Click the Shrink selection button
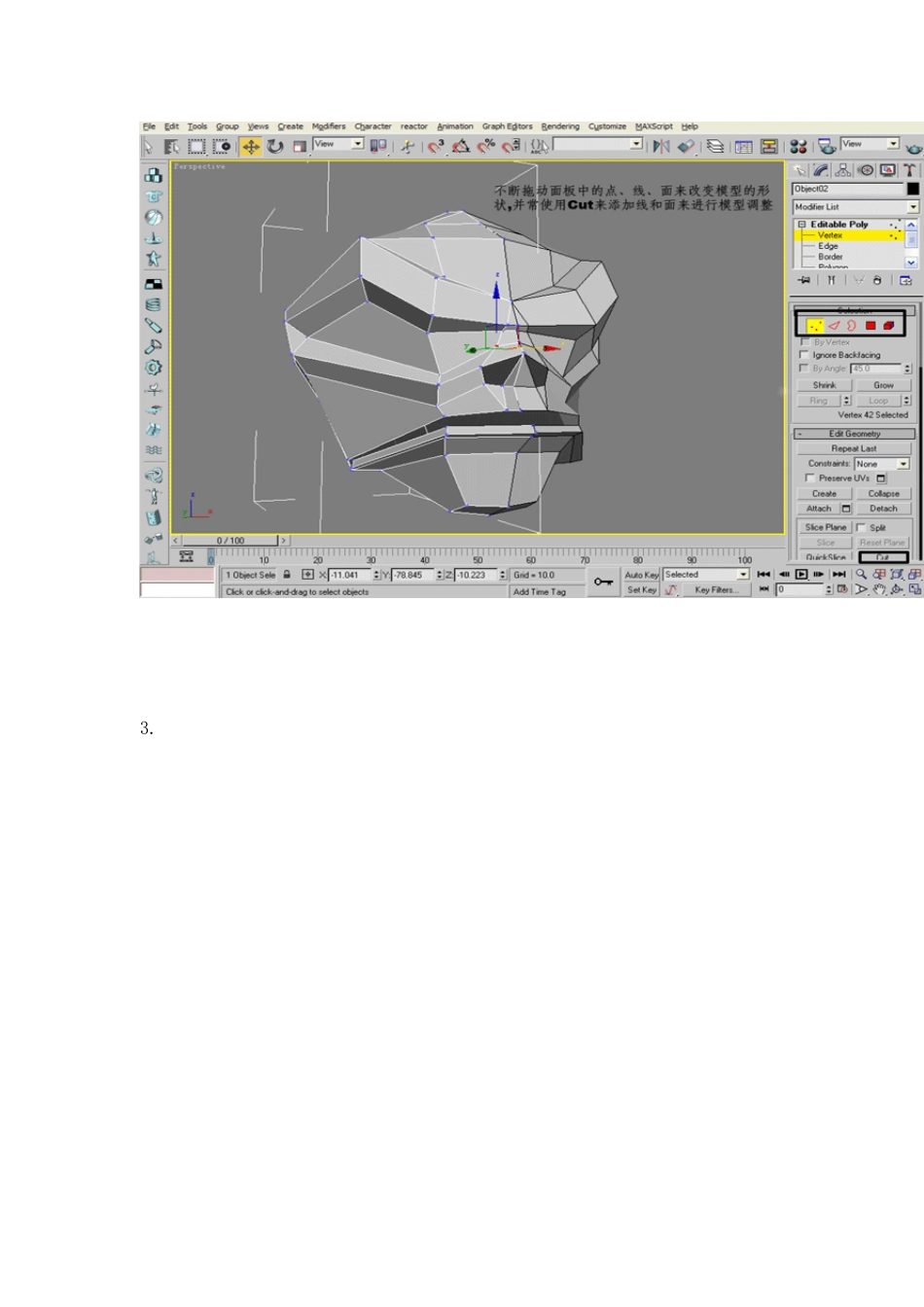Viewport: 924px width, 1307px height. coord(825,385)
